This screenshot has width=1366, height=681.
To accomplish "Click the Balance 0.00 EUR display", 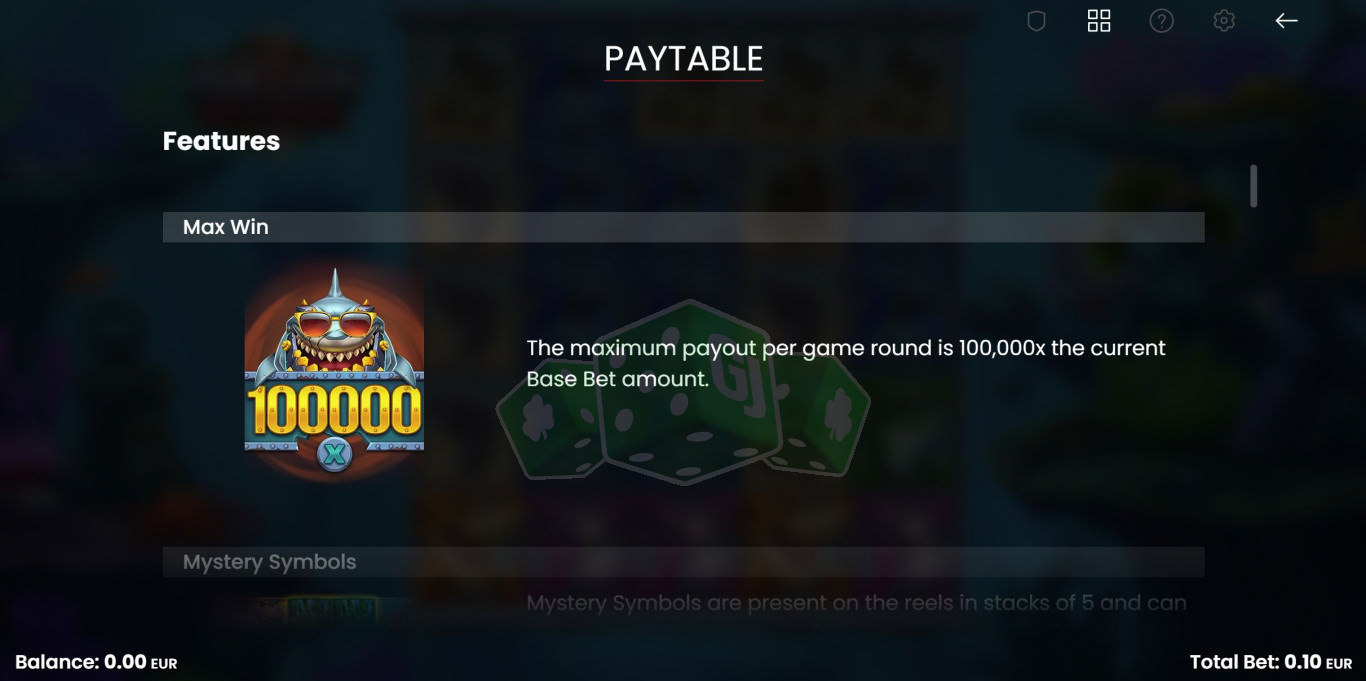I will click(x=96, y=662).
